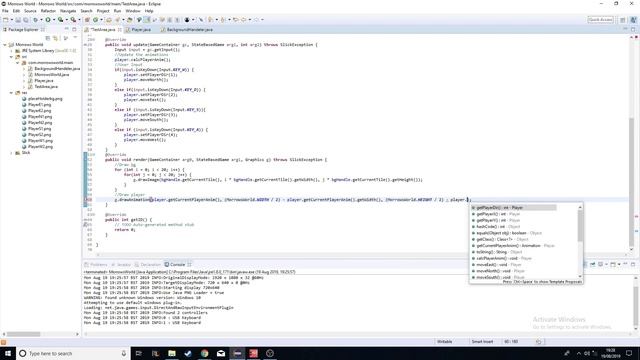This screenshot has width=640, height=360.
Task: Click the Windows taskbar search box
Action: pos(73,353)
